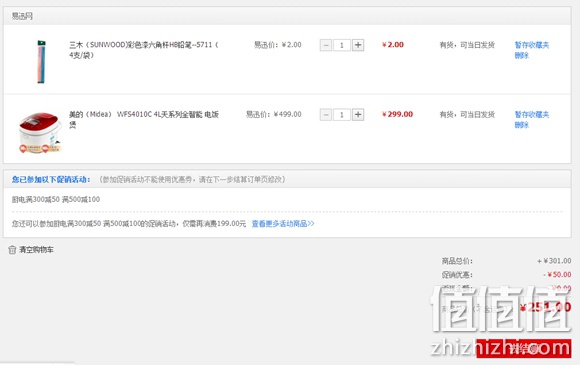Decrease quantity of Midea rice cooker
The width and height of the screenshot is (580, 365).
(326, 115)
